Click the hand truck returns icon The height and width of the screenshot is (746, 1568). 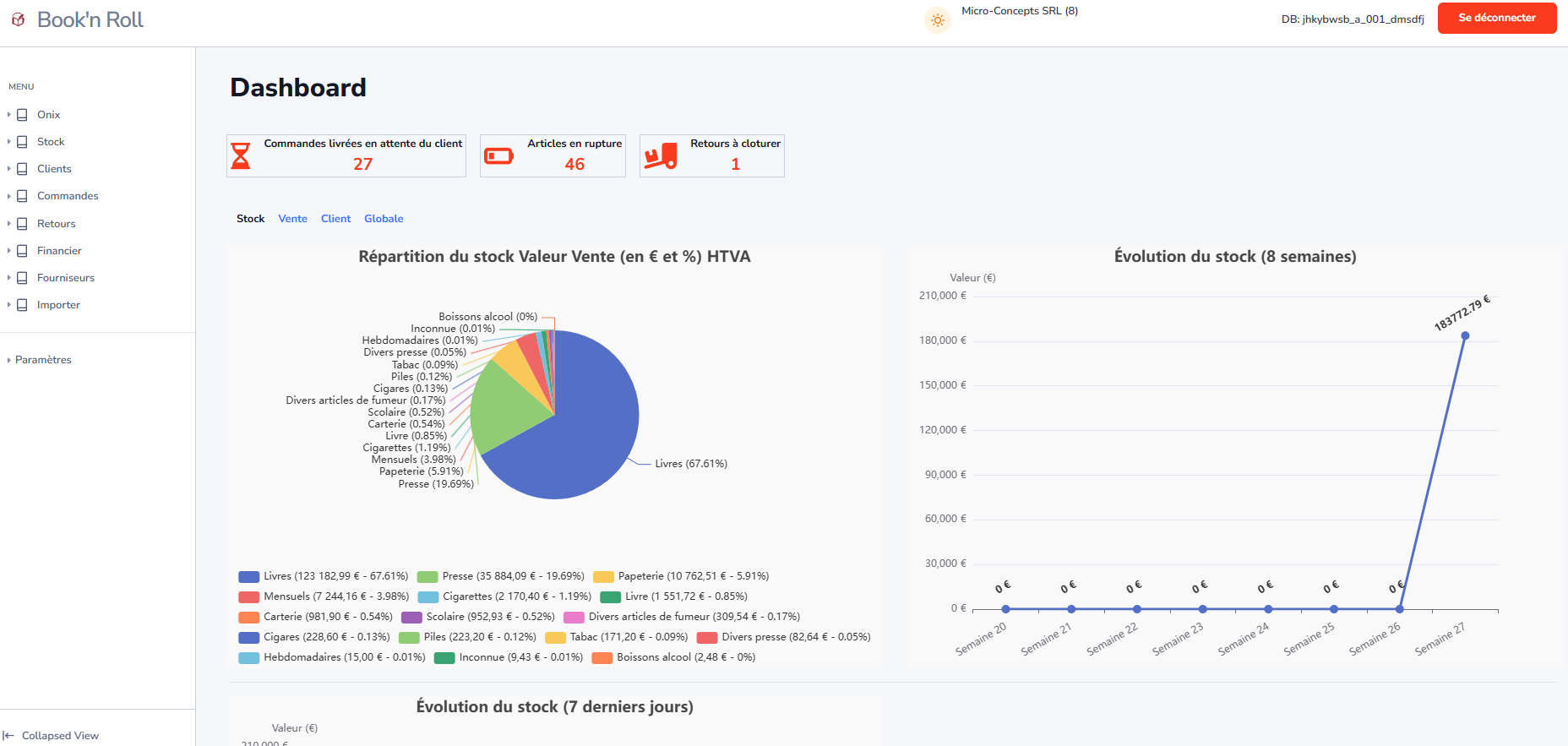661,156
